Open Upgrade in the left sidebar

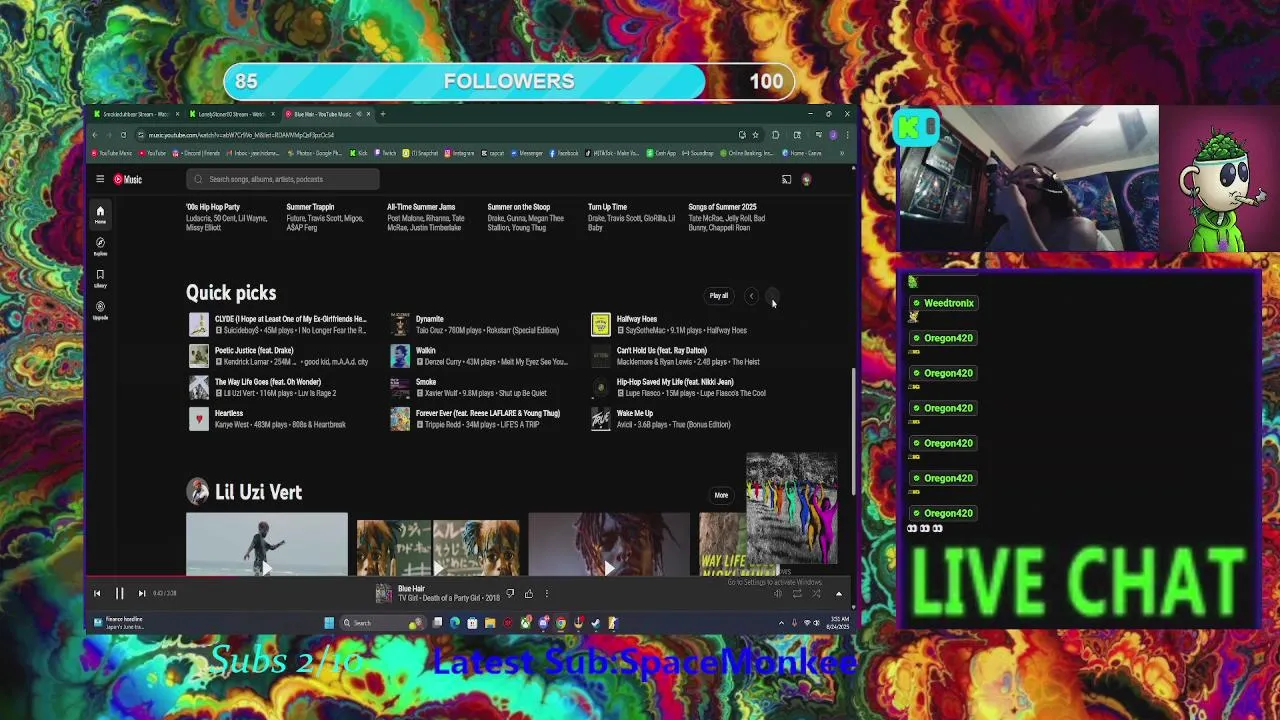pos(100,310)
